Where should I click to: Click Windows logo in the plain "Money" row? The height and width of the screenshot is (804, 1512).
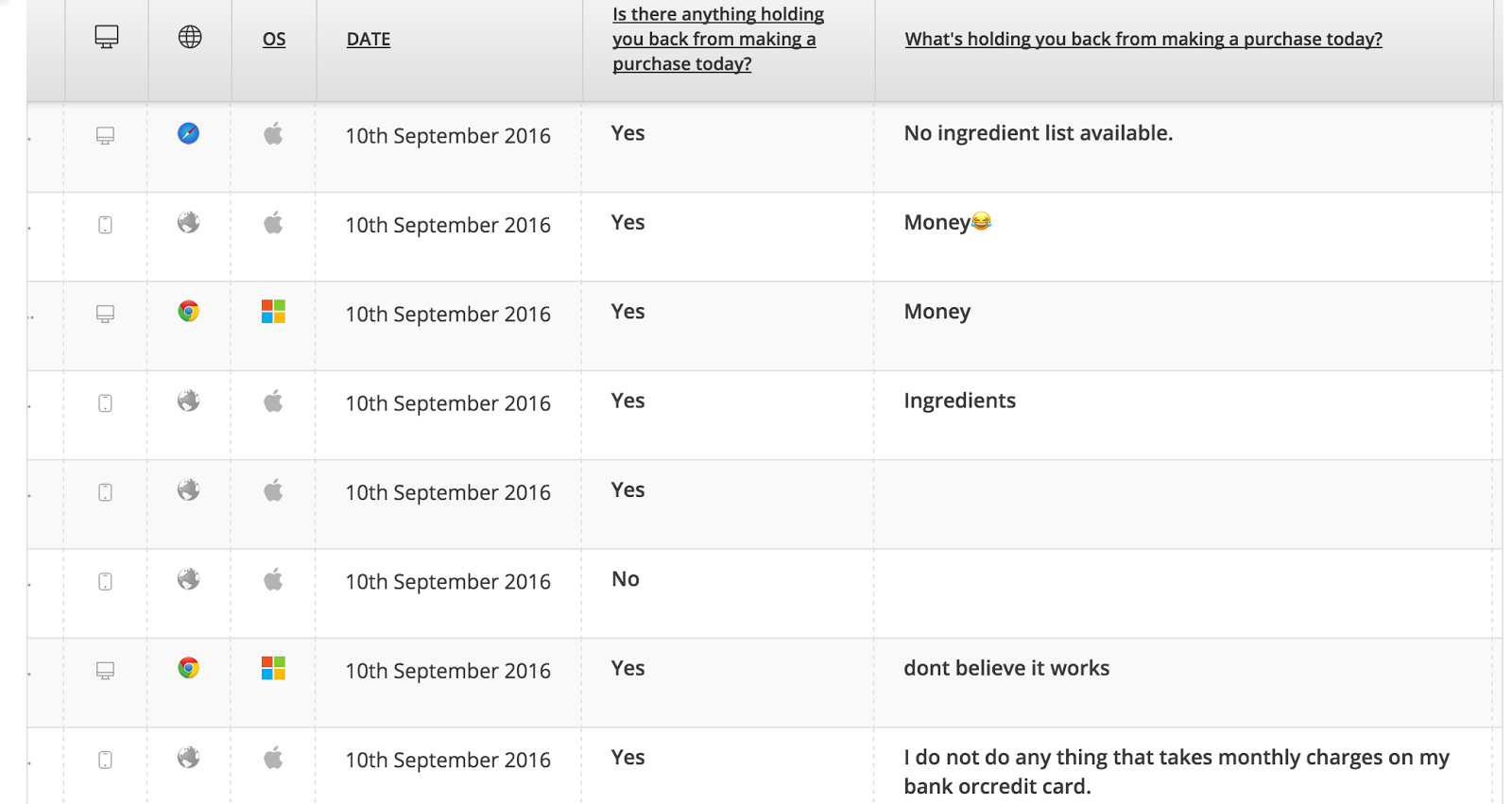point(273,312)
